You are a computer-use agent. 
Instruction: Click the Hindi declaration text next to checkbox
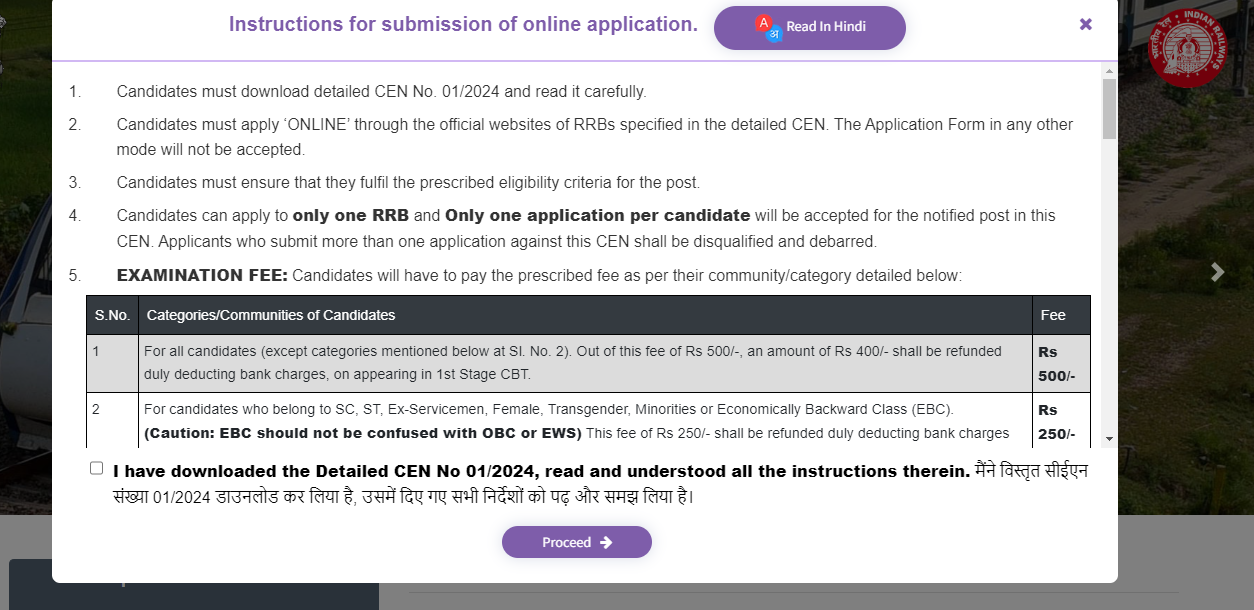pos(403,496)
